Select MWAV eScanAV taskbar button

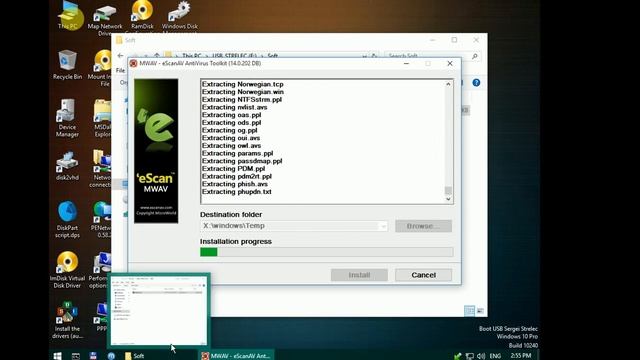[x=236, y=356]
